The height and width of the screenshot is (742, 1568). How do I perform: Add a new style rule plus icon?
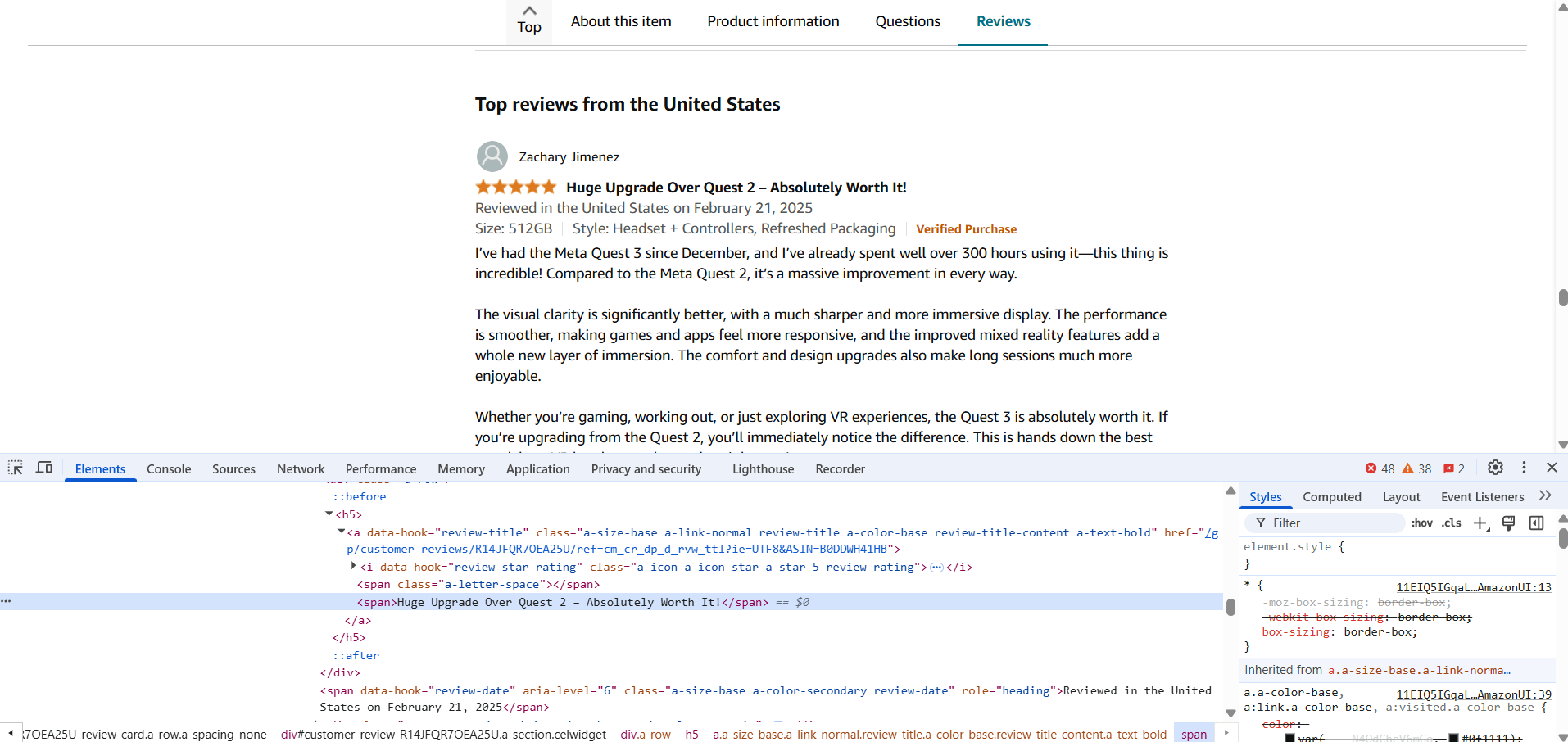click(1480, 523)
